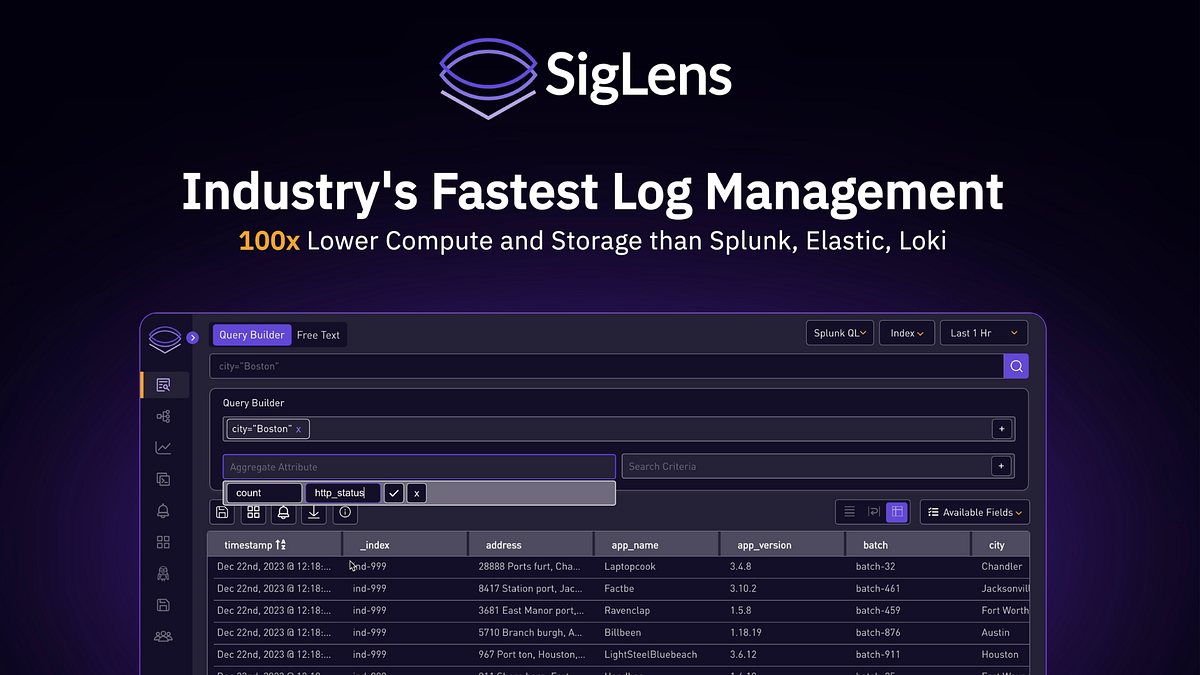Select the Tracing node-graph sidebar icon

[163, 415]
